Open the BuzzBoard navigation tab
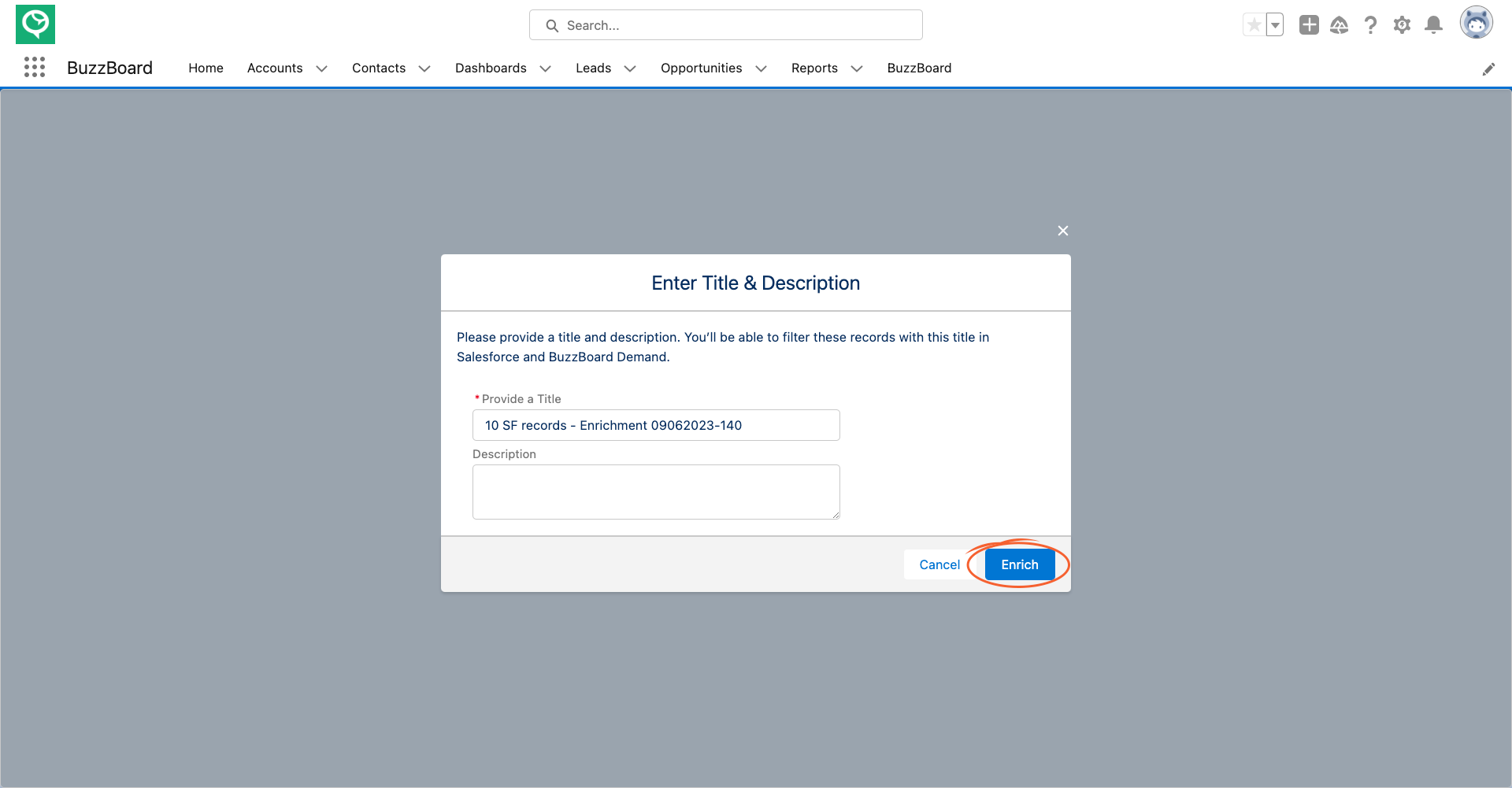1512x788 pixels. (x=919, y=68)
